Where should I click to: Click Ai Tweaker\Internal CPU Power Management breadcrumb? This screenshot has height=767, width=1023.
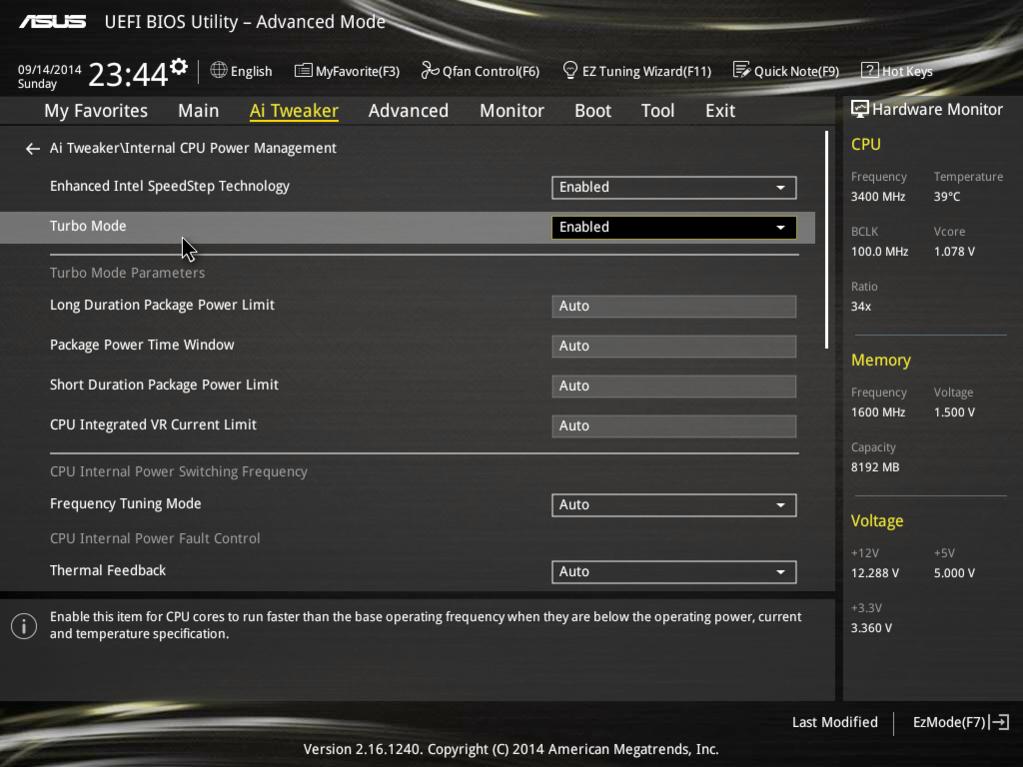coord(193,148)
